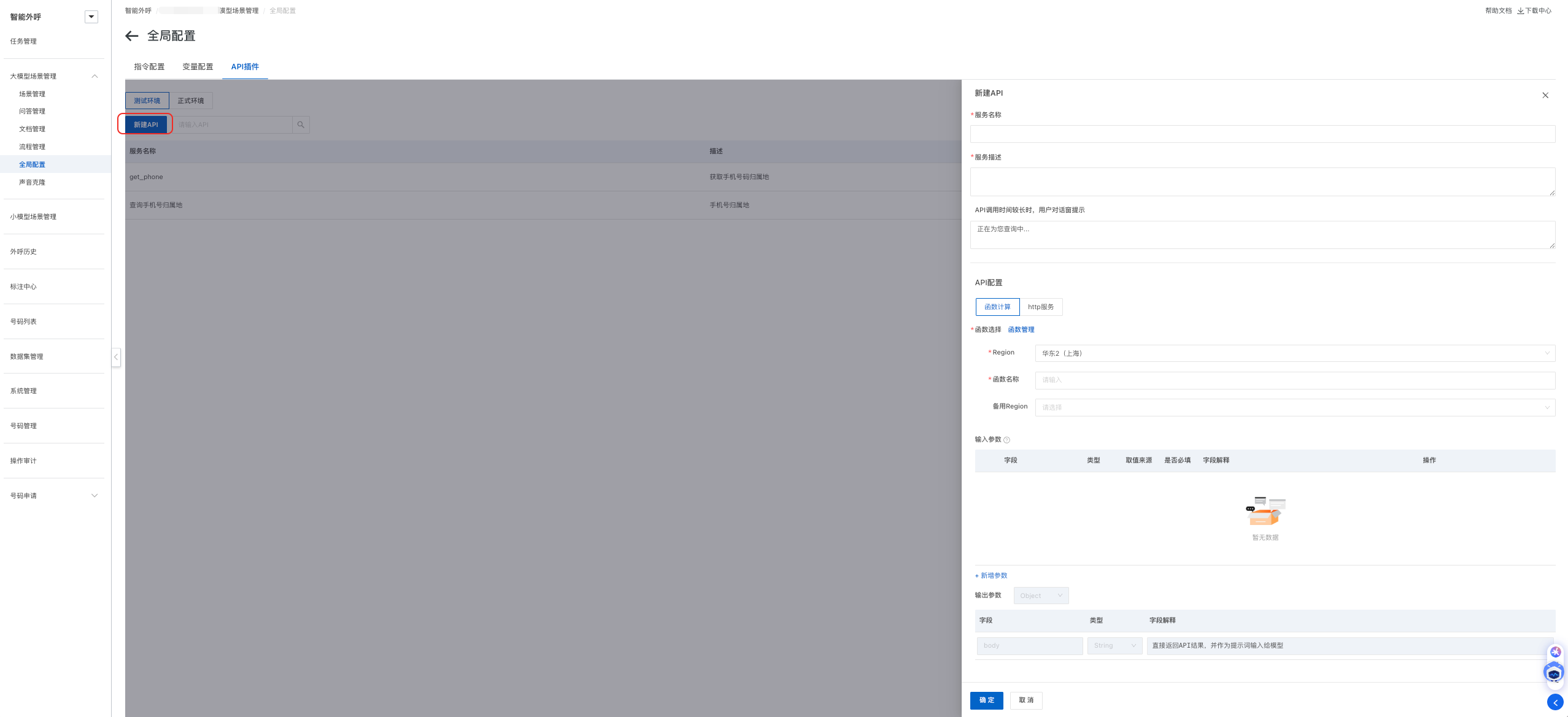Switch to 指令配置 tab
The image size is (1568, 717).
point(149,67)
